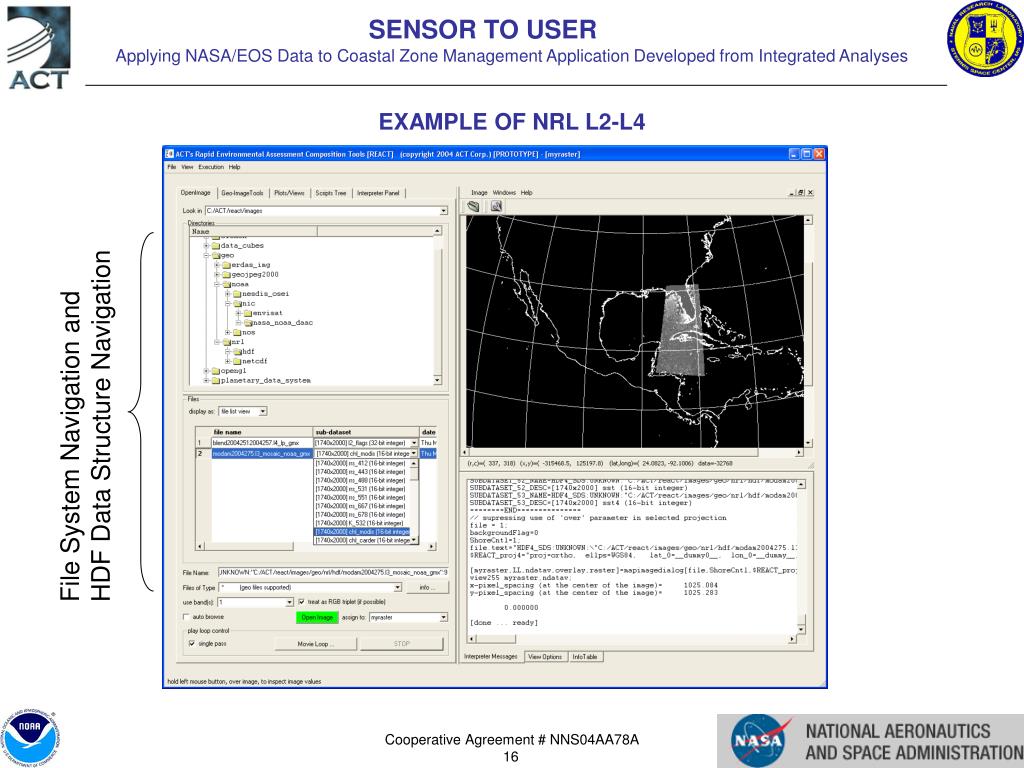Open the use band(s) dropdown
Image resolution: width=1024 pixels, height=768 pixels.
coord(289,602)
